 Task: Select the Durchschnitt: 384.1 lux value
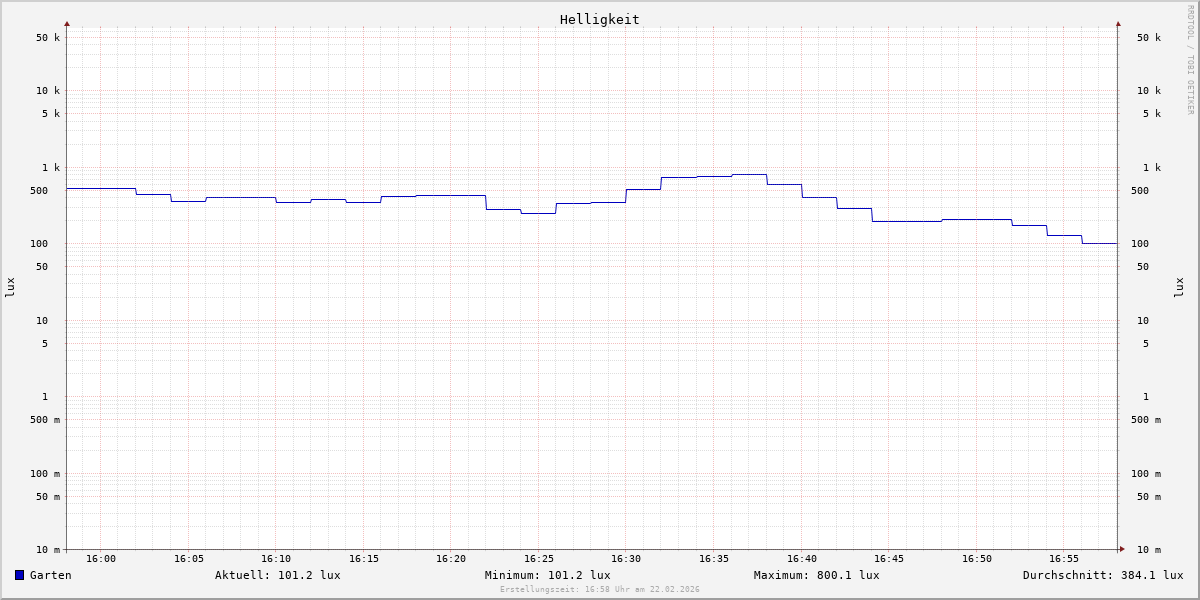coord(1102,575)
